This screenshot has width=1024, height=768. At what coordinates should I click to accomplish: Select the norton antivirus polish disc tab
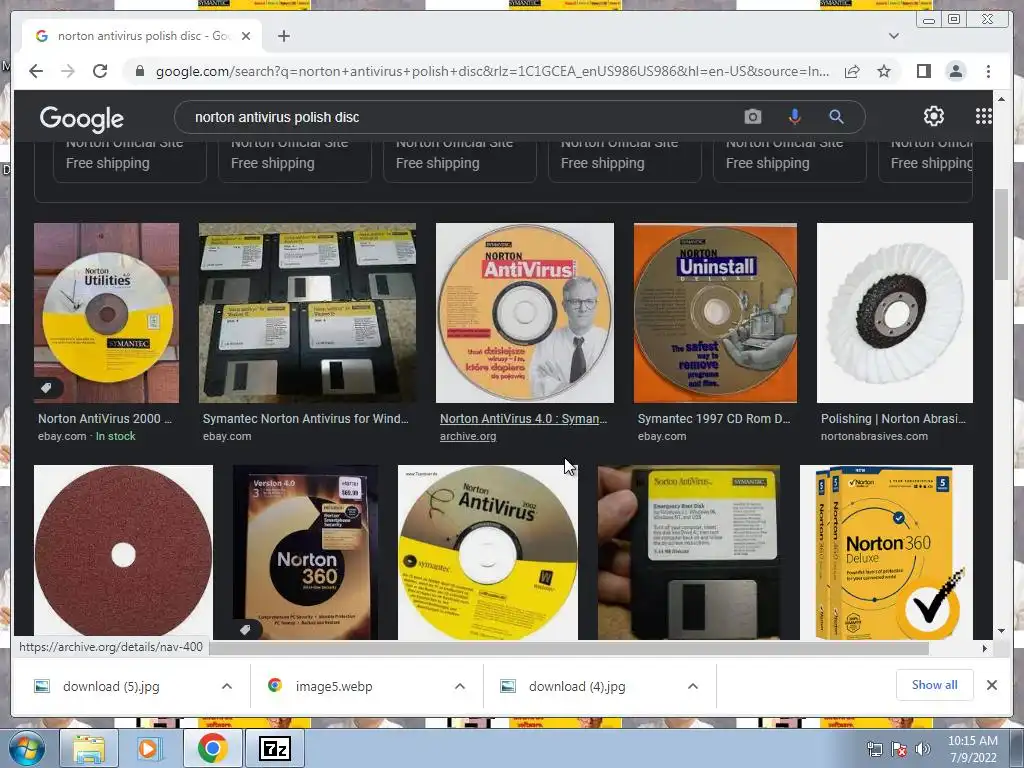point(142,36)
